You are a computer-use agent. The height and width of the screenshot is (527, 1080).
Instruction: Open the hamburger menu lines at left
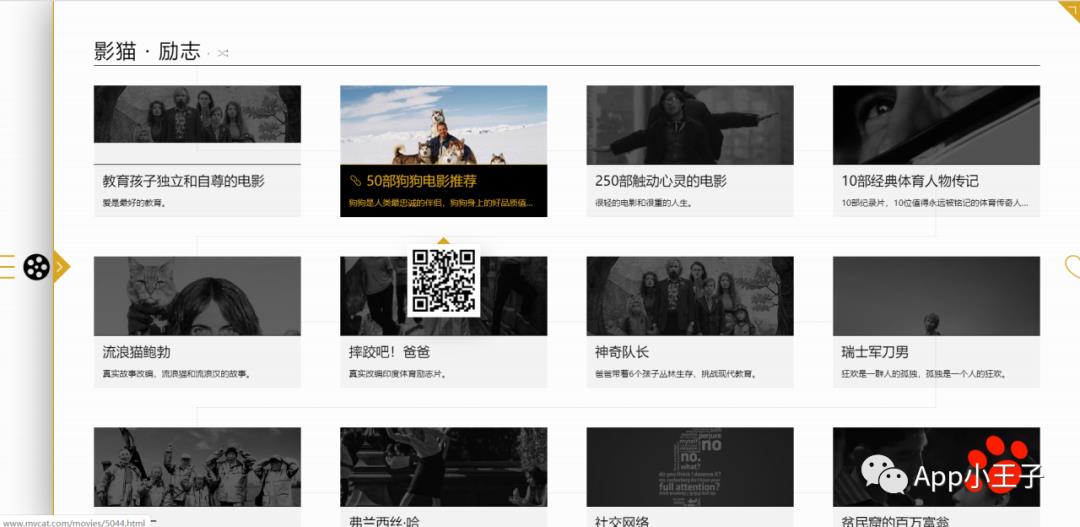[7, 267]
